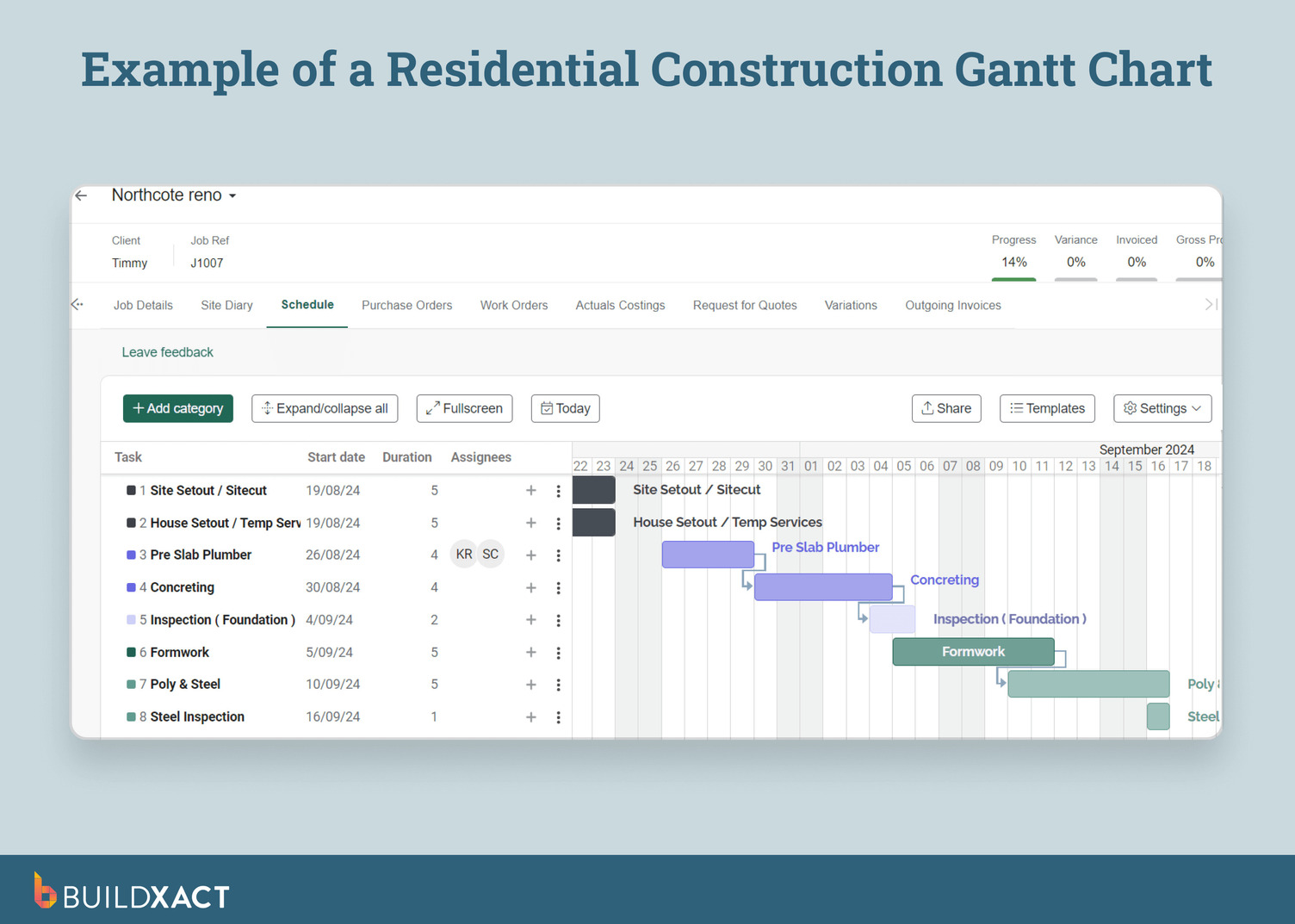
Task: Switch to the Purchase Orders tab
Action: coord(406,305)
